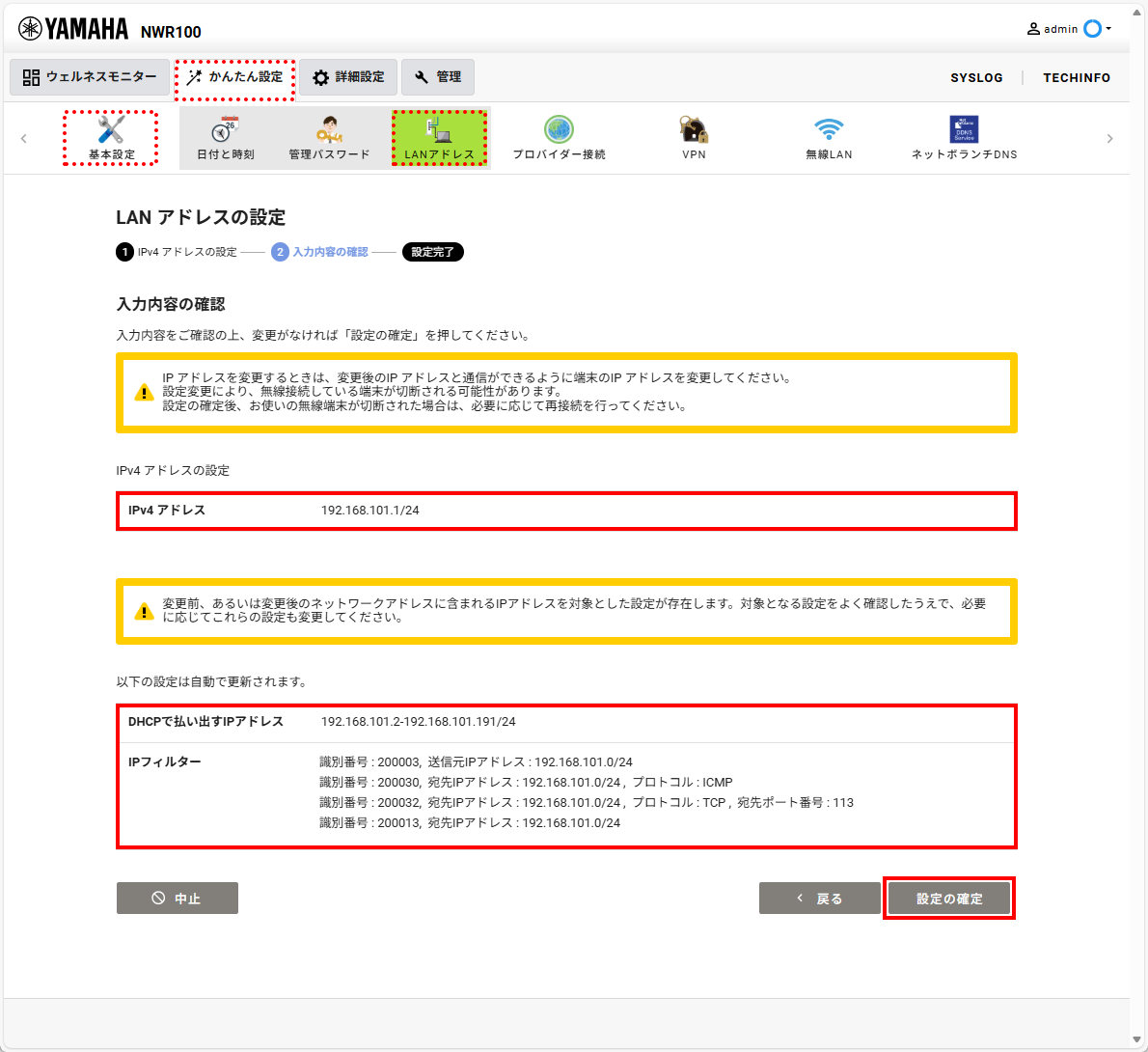Click the LAN アドレスの設定 heading

click(201, 217)
